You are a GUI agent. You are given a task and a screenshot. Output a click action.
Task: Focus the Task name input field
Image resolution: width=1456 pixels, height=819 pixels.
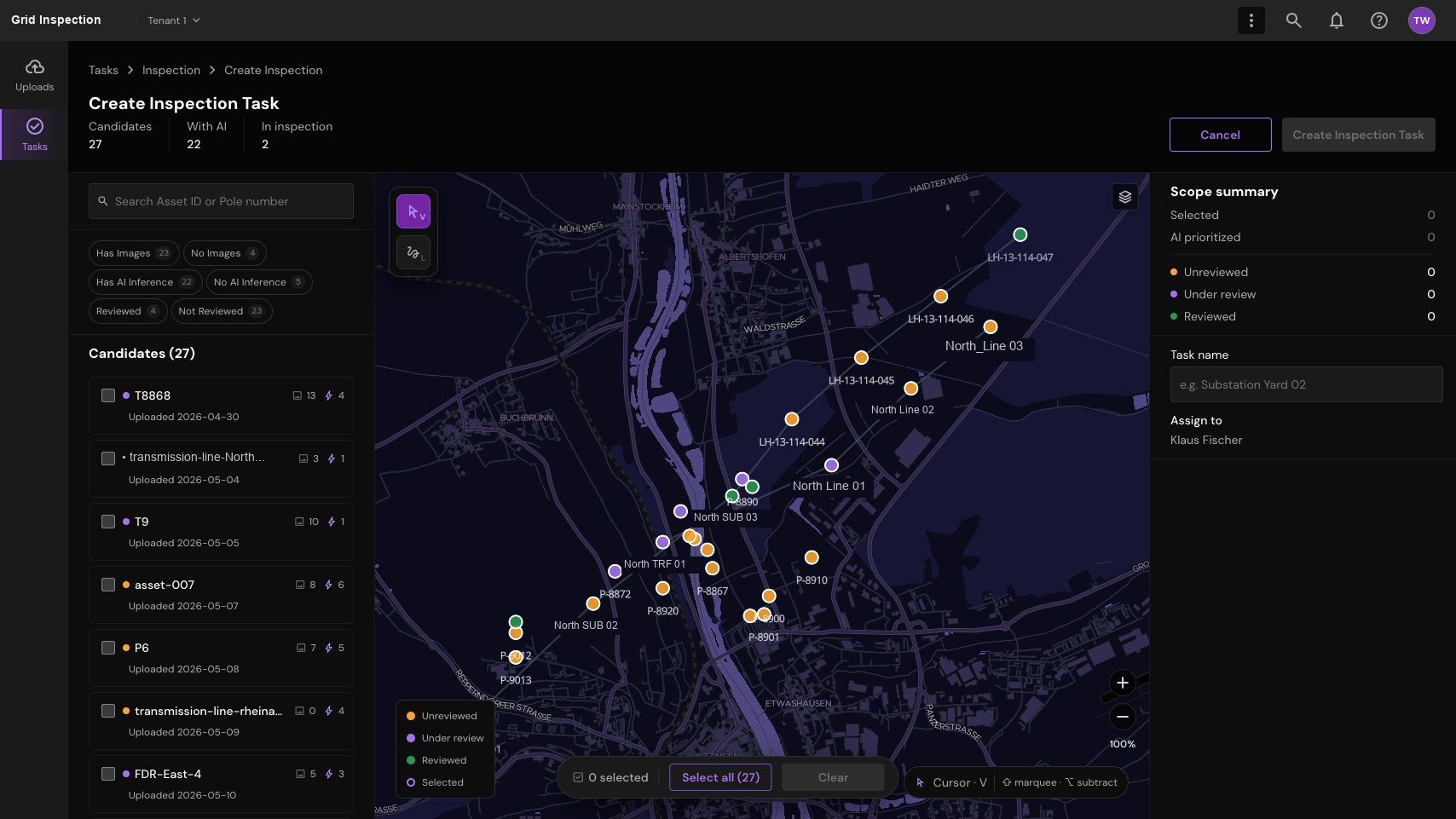point(1306,384)
